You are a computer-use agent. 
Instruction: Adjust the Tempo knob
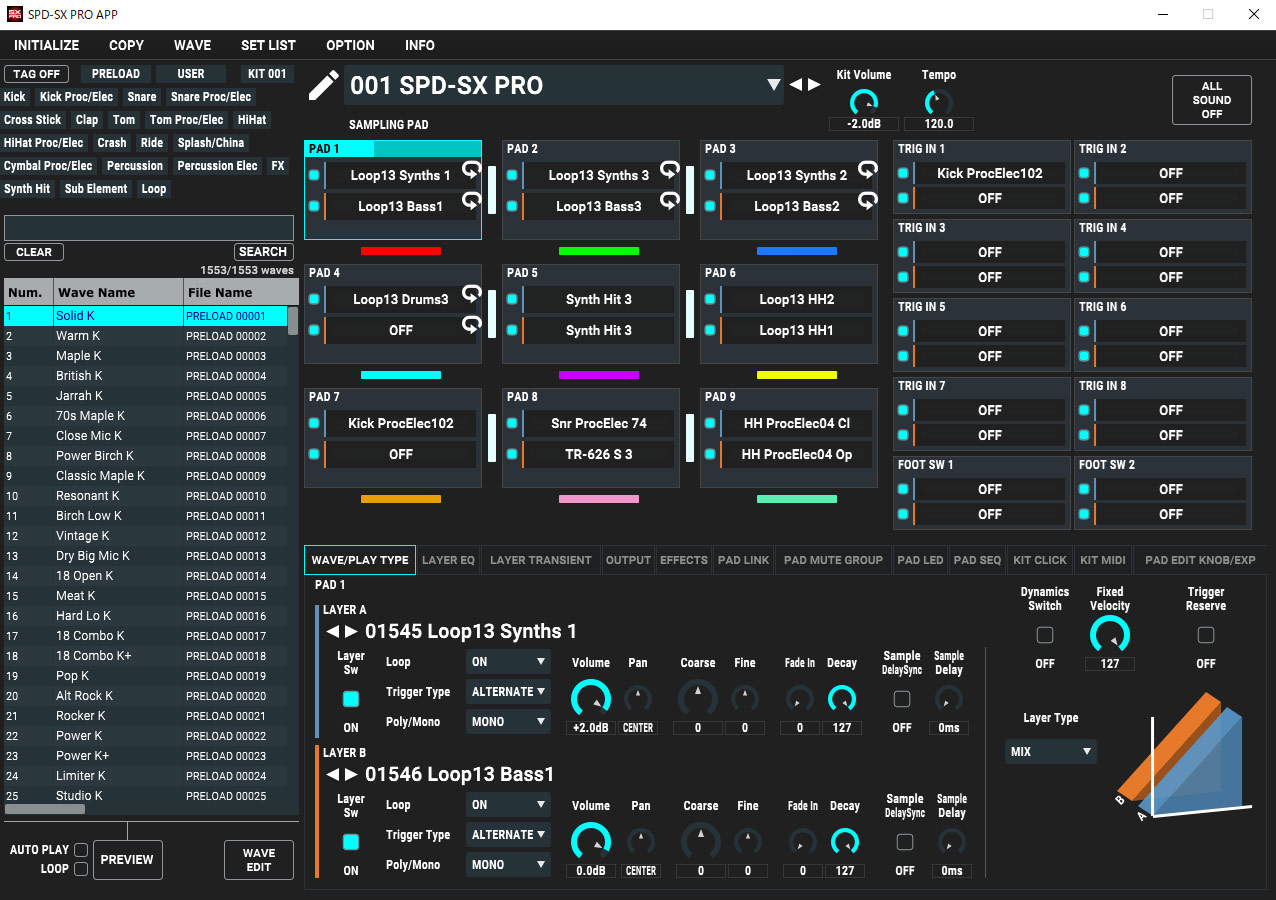[x=938, y=103]
